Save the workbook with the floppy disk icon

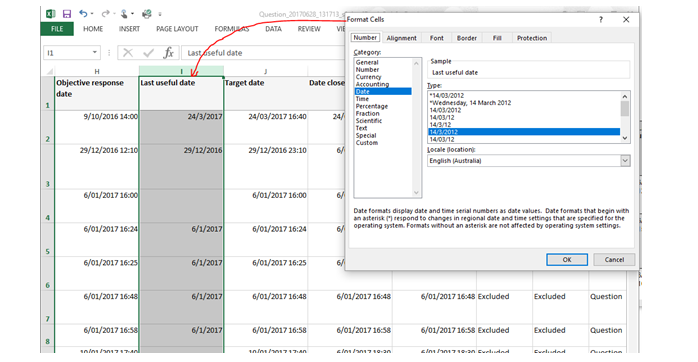point(67,14)
